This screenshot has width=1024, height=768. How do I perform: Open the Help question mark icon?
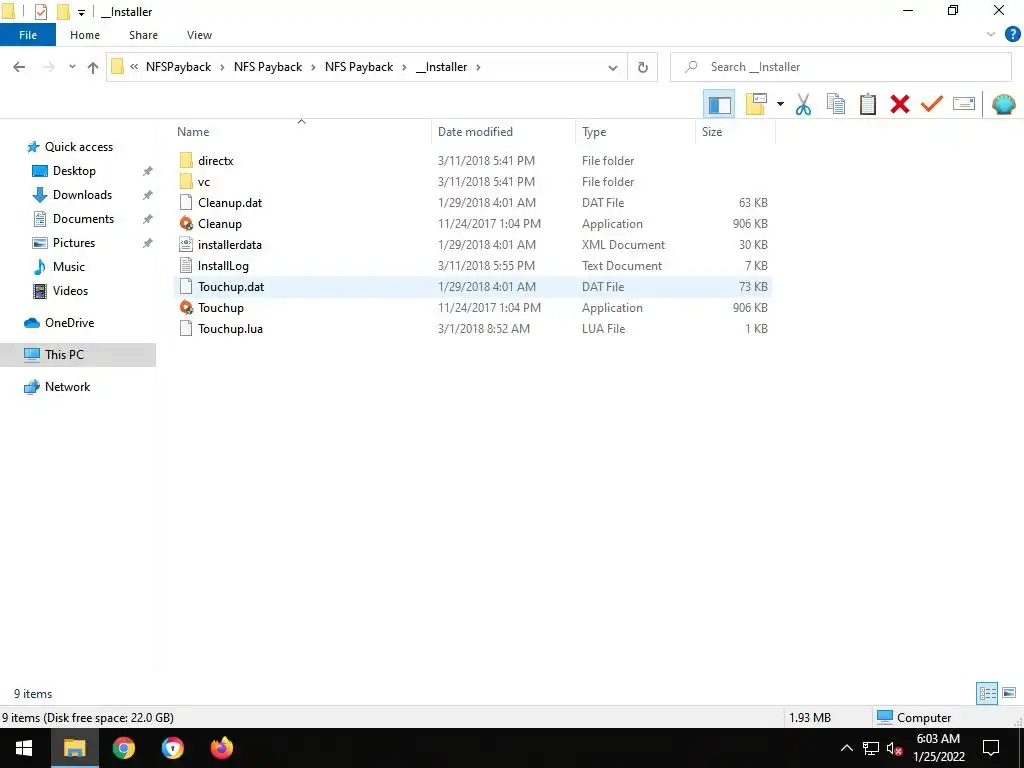1012,35
